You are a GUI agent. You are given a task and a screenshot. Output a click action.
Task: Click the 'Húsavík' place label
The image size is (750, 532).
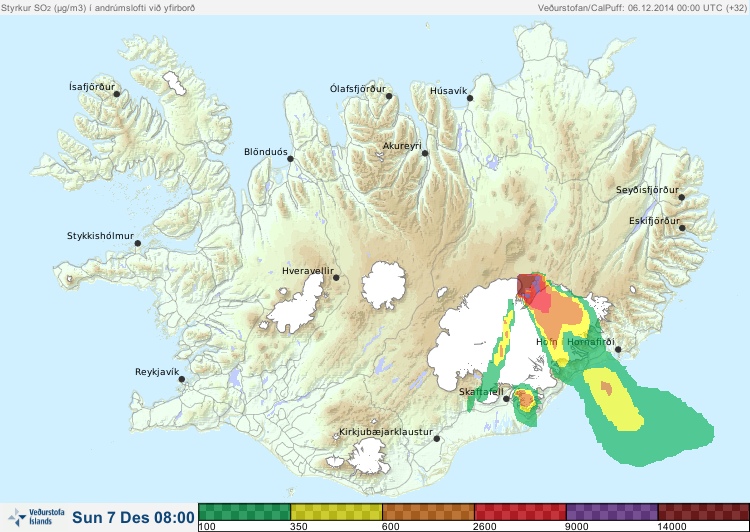coord(449,90)
